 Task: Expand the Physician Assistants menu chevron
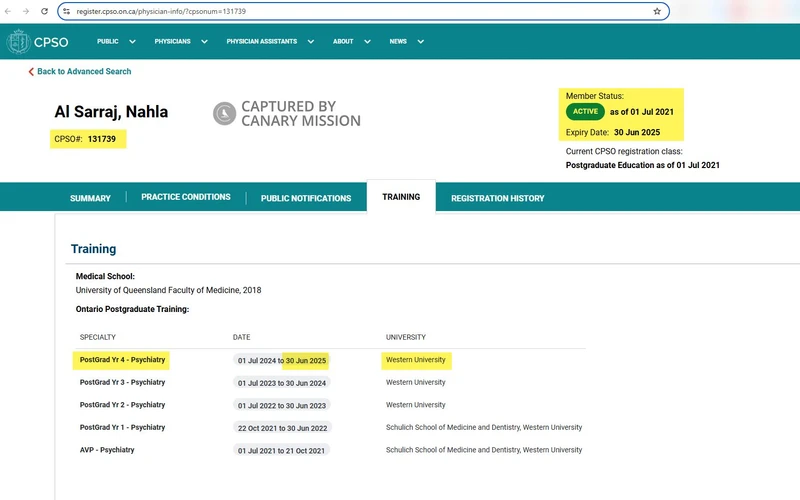[311, 42]
